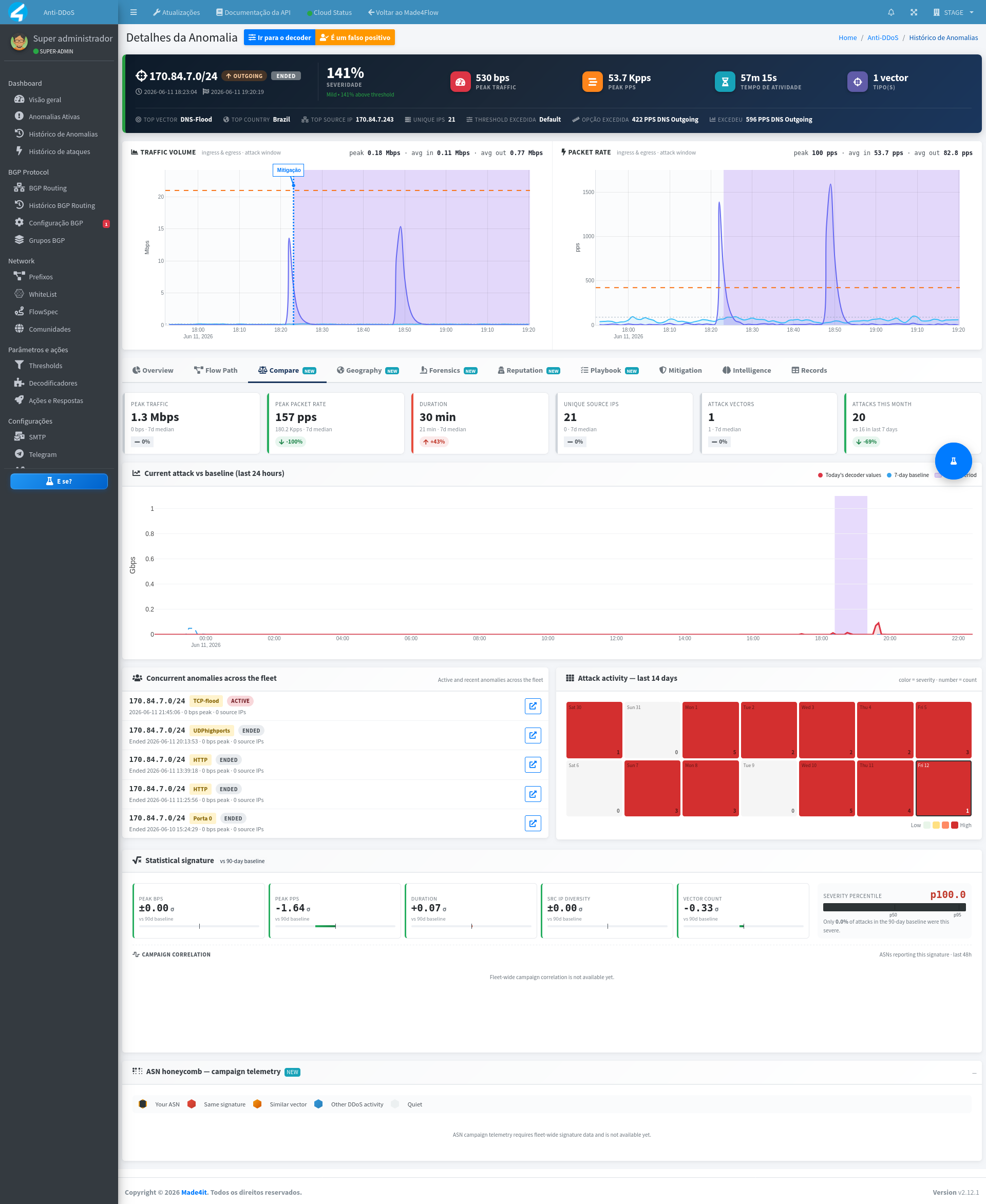The height and width of the screenshot is (1204, 986).
Task: Go to Home breadcrumb
Action: coord(847,37)
